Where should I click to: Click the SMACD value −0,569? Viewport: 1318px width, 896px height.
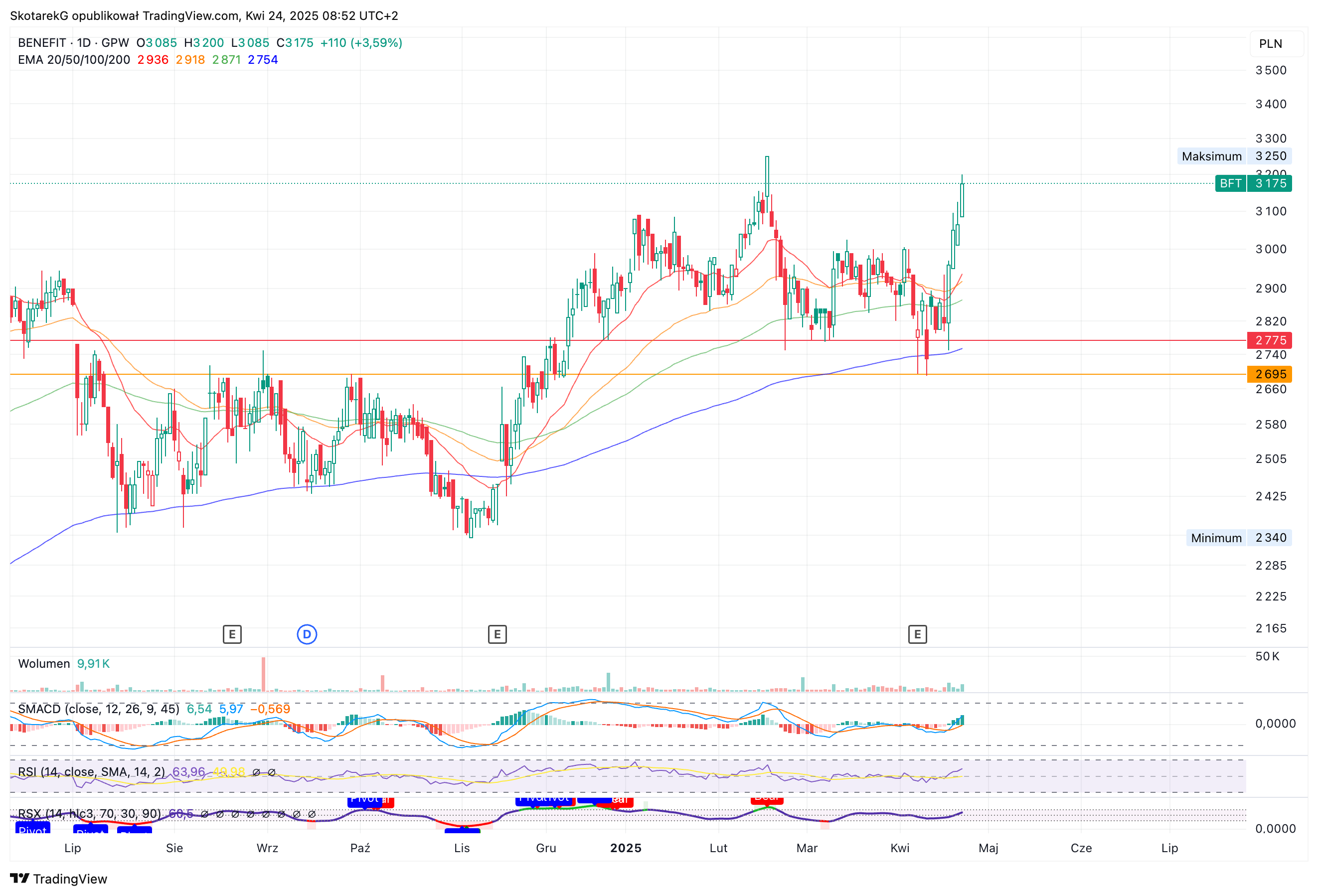(x=270, y=709)
